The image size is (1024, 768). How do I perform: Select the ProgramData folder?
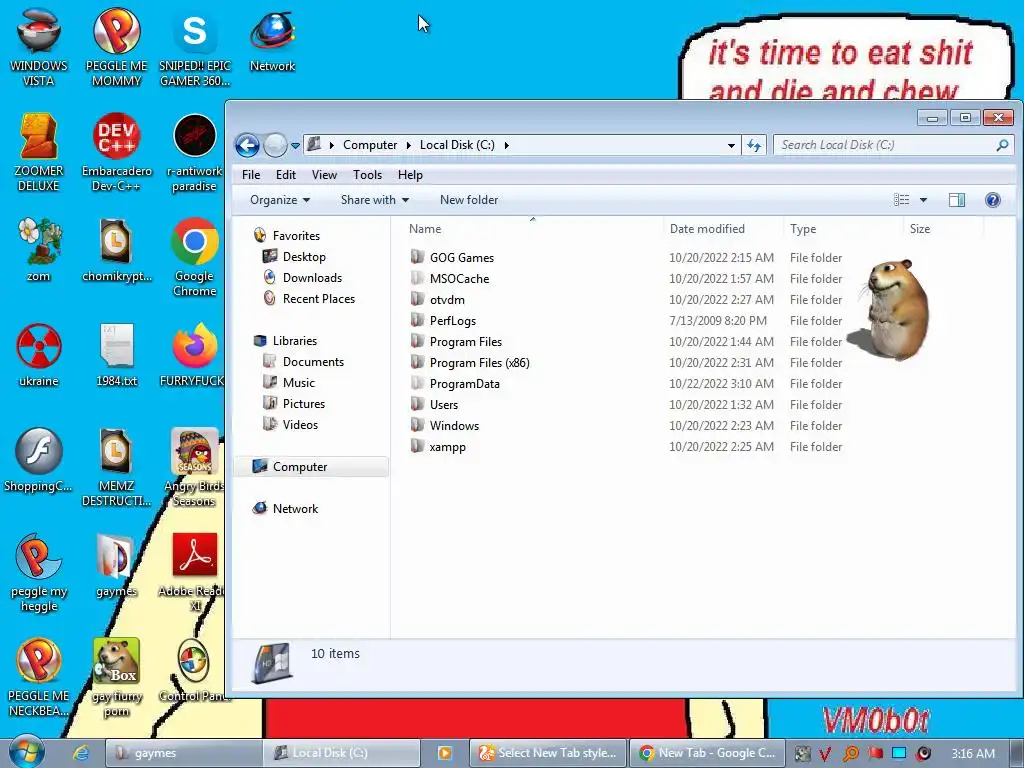[x=464, y=383]
